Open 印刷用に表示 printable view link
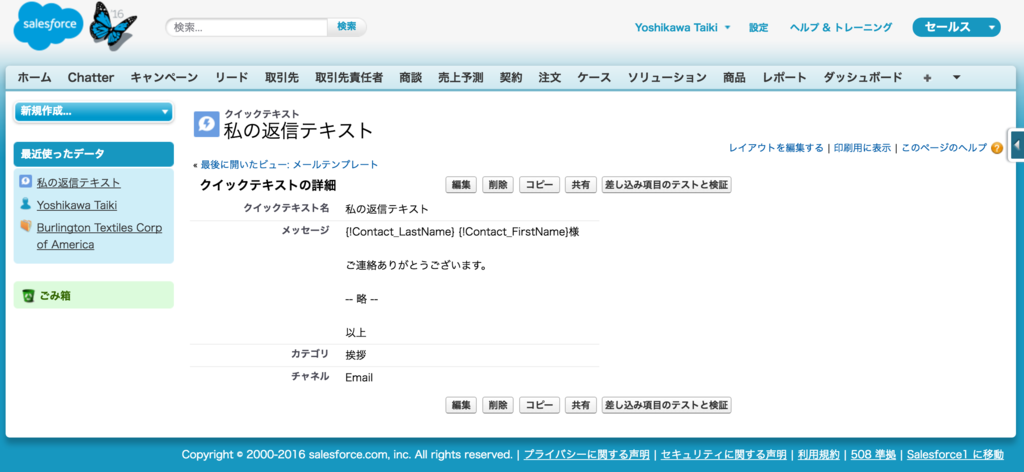Screen dimensions: 1024x472 [862, 148]
